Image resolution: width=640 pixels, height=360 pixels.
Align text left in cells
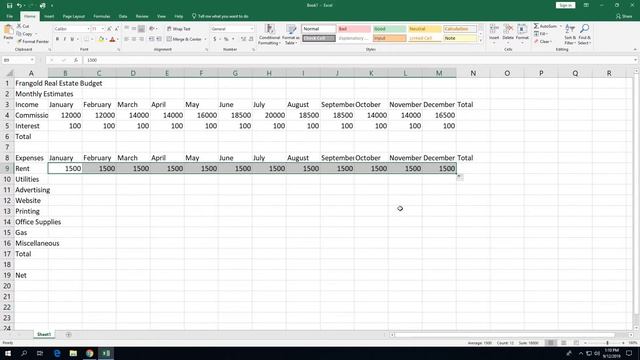(x=127, y=39)
